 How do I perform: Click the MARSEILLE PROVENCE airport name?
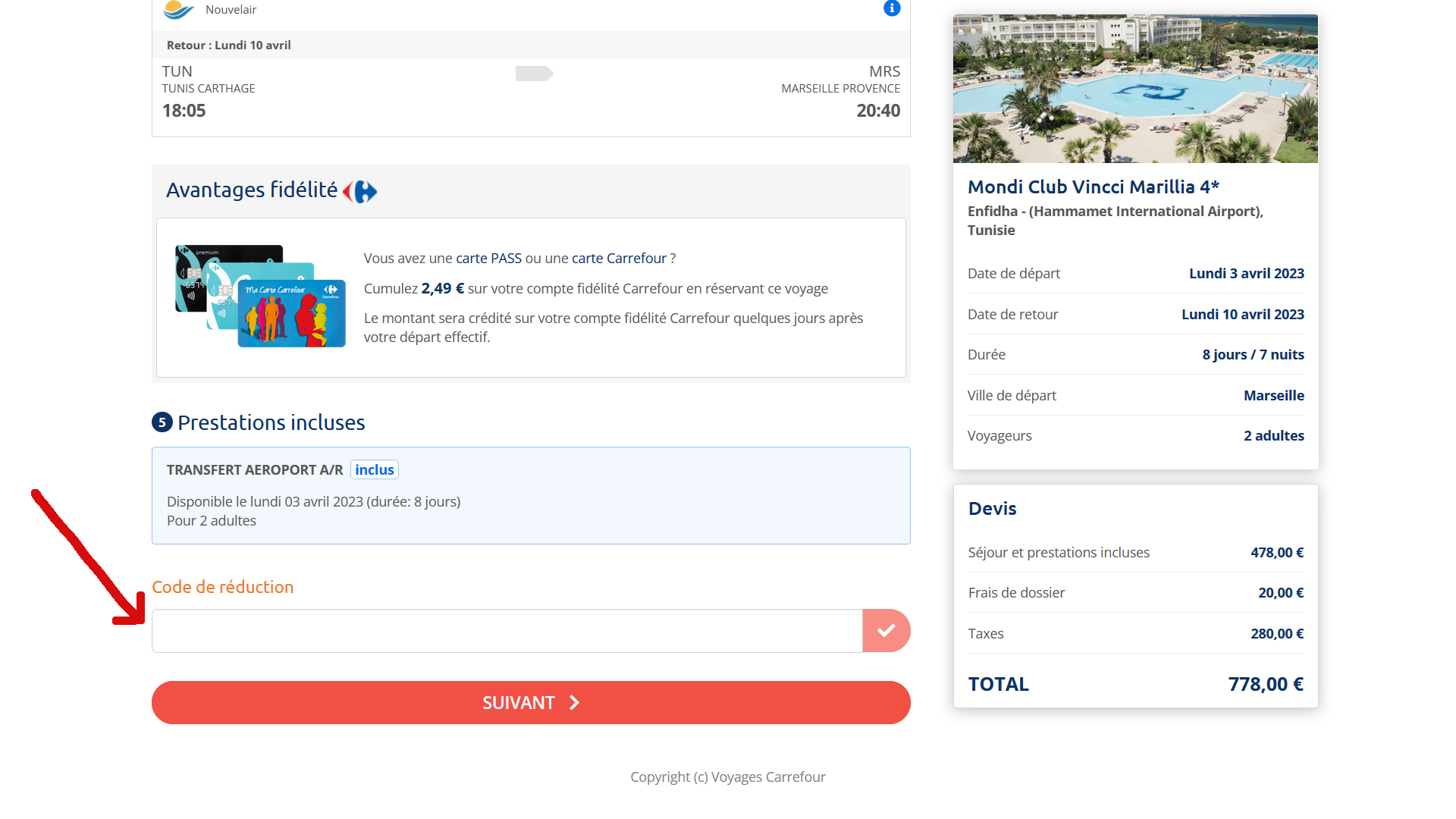point(841,89)
